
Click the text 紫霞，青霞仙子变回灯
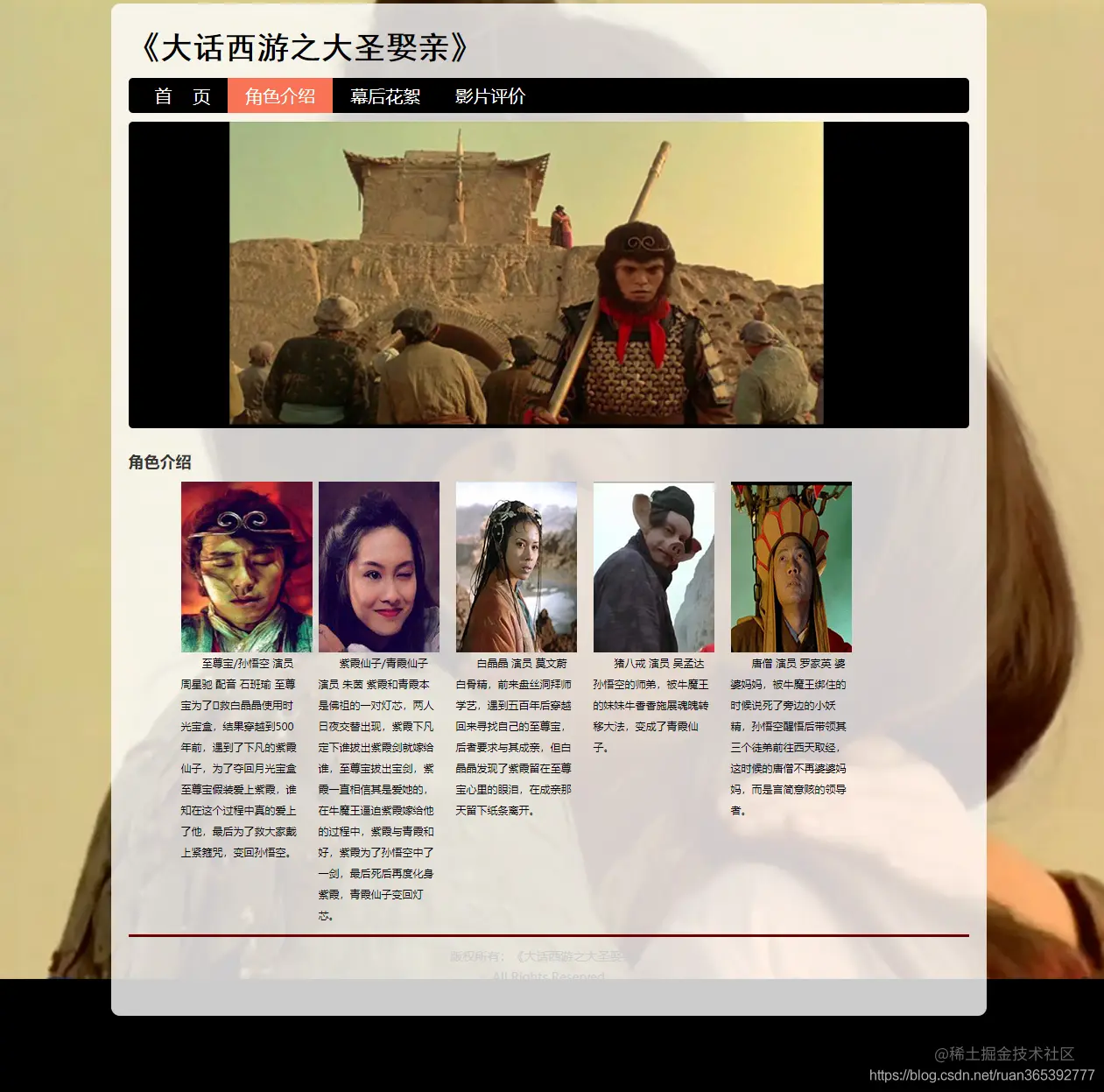point(371,895)
